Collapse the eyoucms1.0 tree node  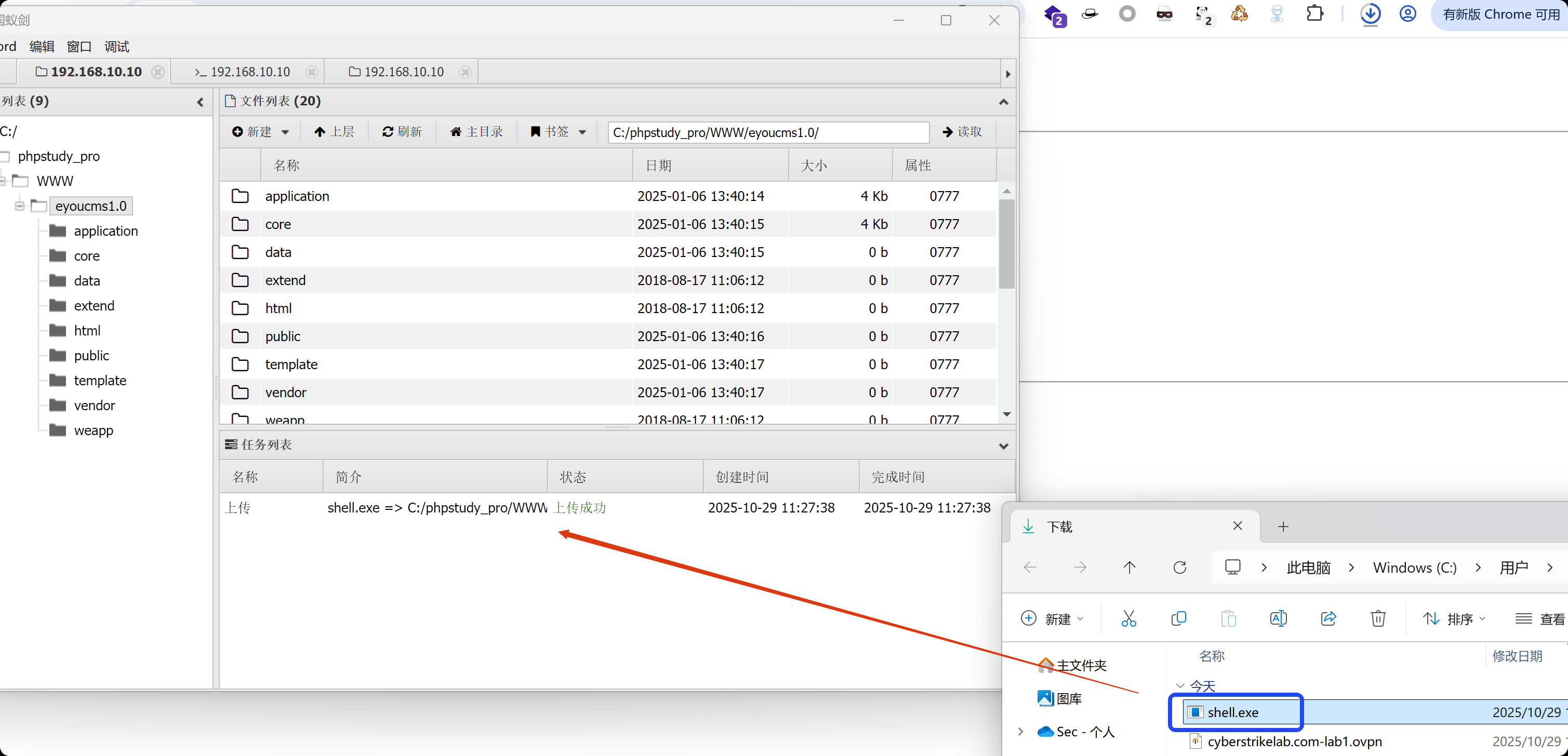pos(19,206)
